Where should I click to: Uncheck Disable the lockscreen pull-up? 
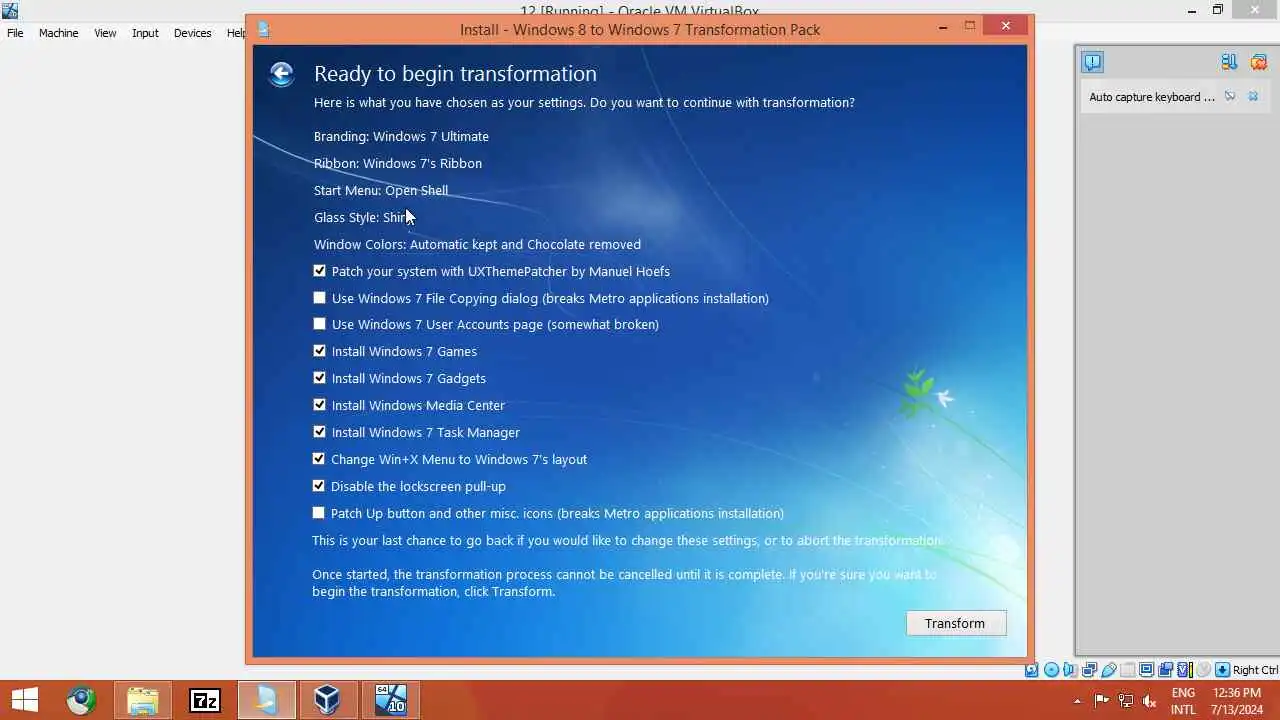(x=319, y=486)
